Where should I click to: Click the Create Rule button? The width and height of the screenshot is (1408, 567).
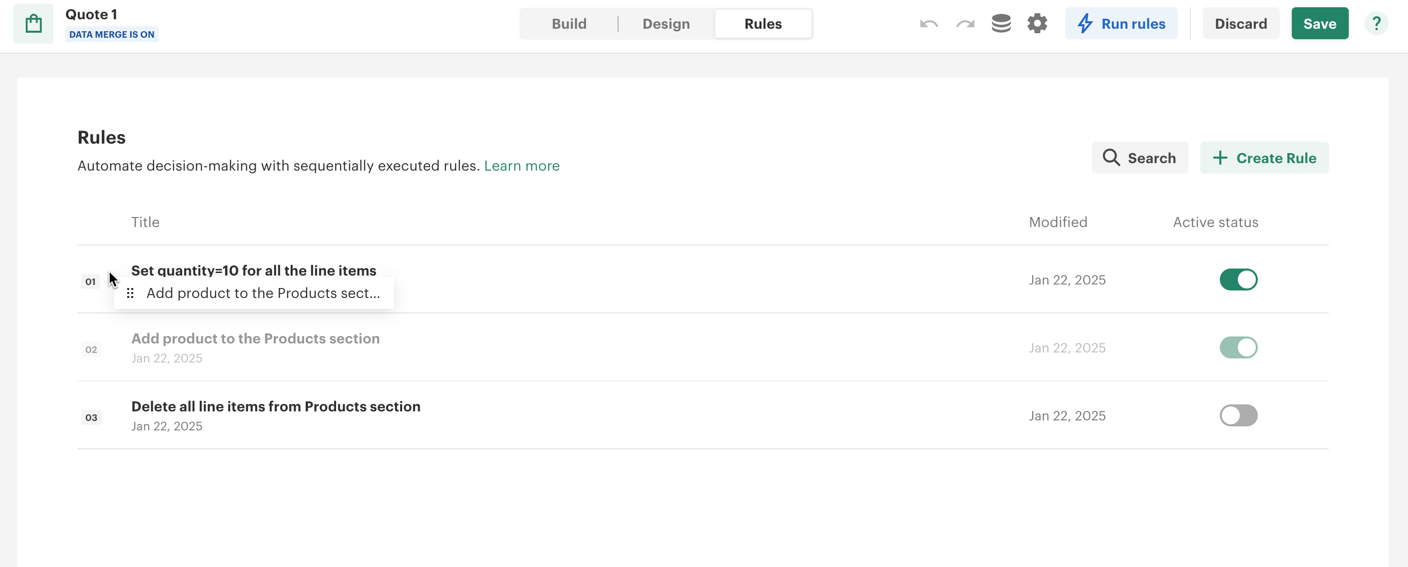(x=1264, y=158)
